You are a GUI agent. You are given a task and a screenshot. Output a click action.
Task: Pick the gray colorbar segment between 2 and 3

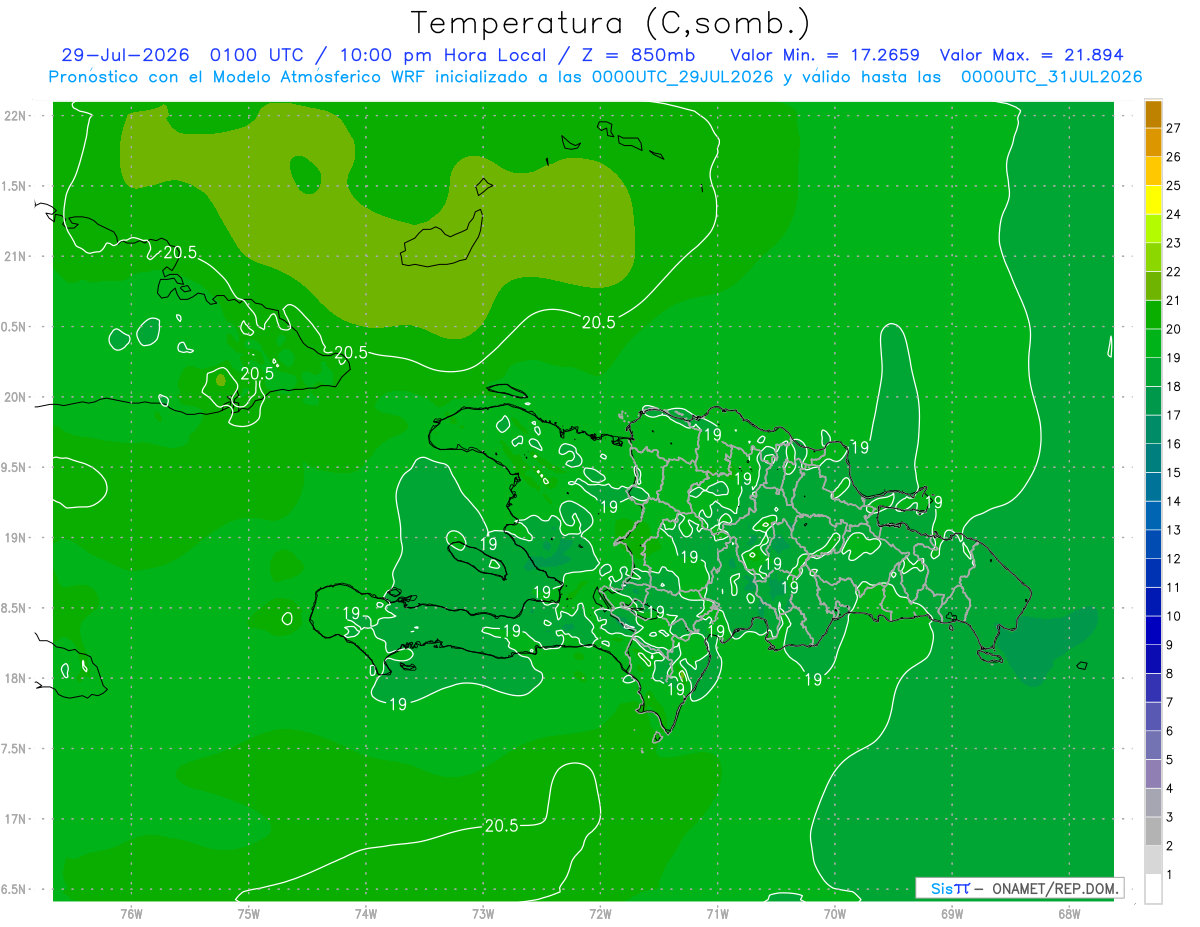(1153, 831)
